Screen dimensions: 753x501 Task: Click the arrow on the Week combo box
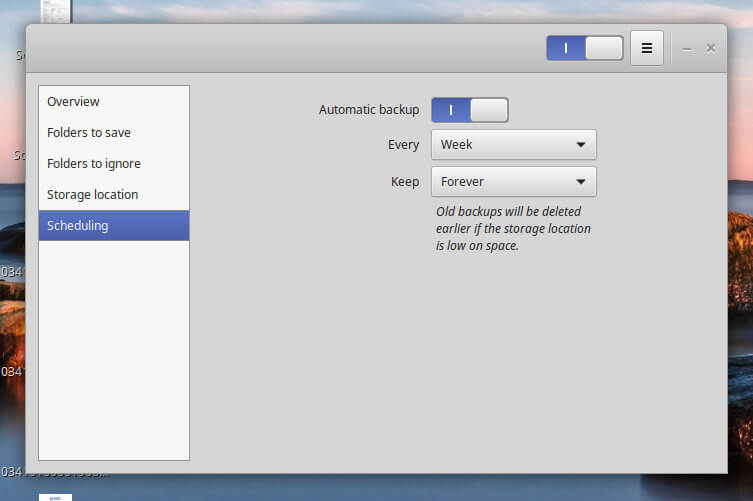click(x=581, y=145)
